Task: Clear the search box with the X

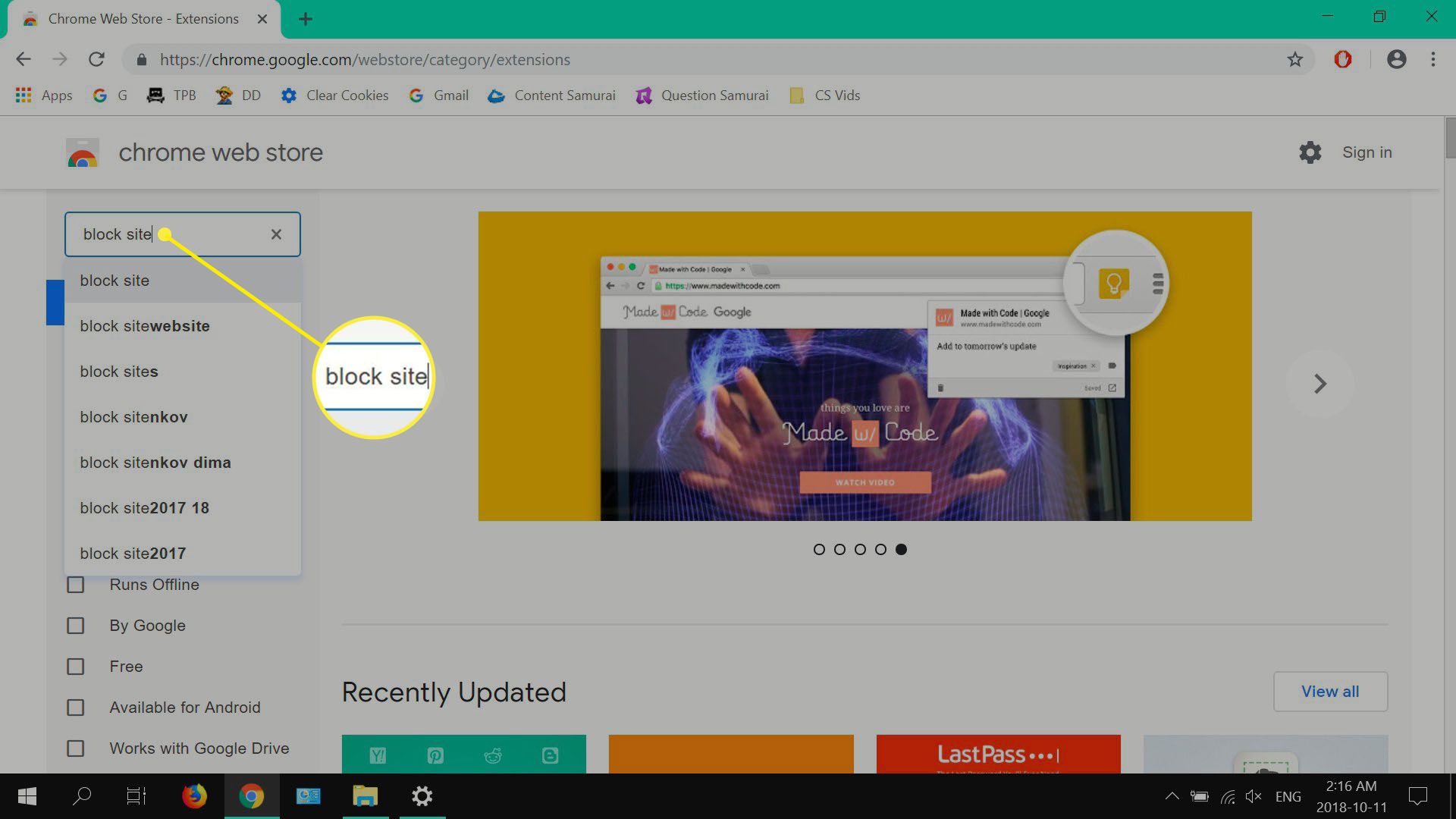Action: (x=276, y=234)
